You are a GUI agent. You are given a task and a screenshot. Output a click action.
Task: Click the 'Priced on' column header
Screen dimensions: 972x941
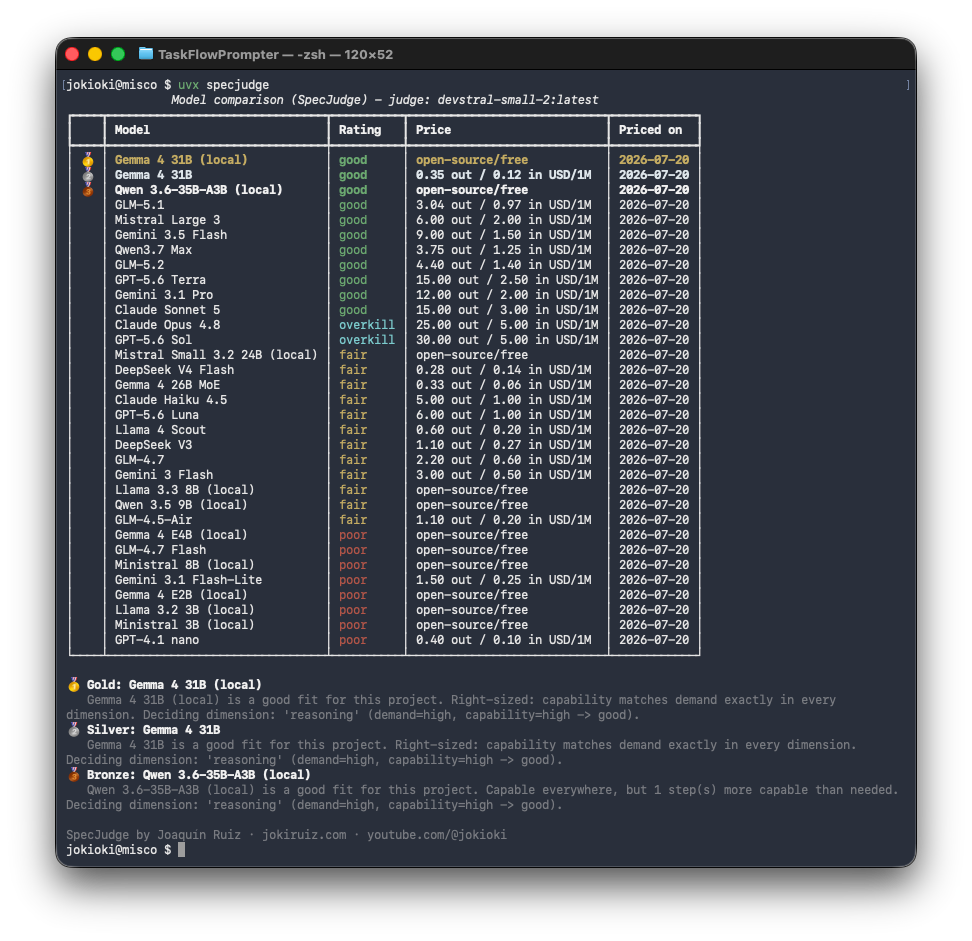pos(650,130)
